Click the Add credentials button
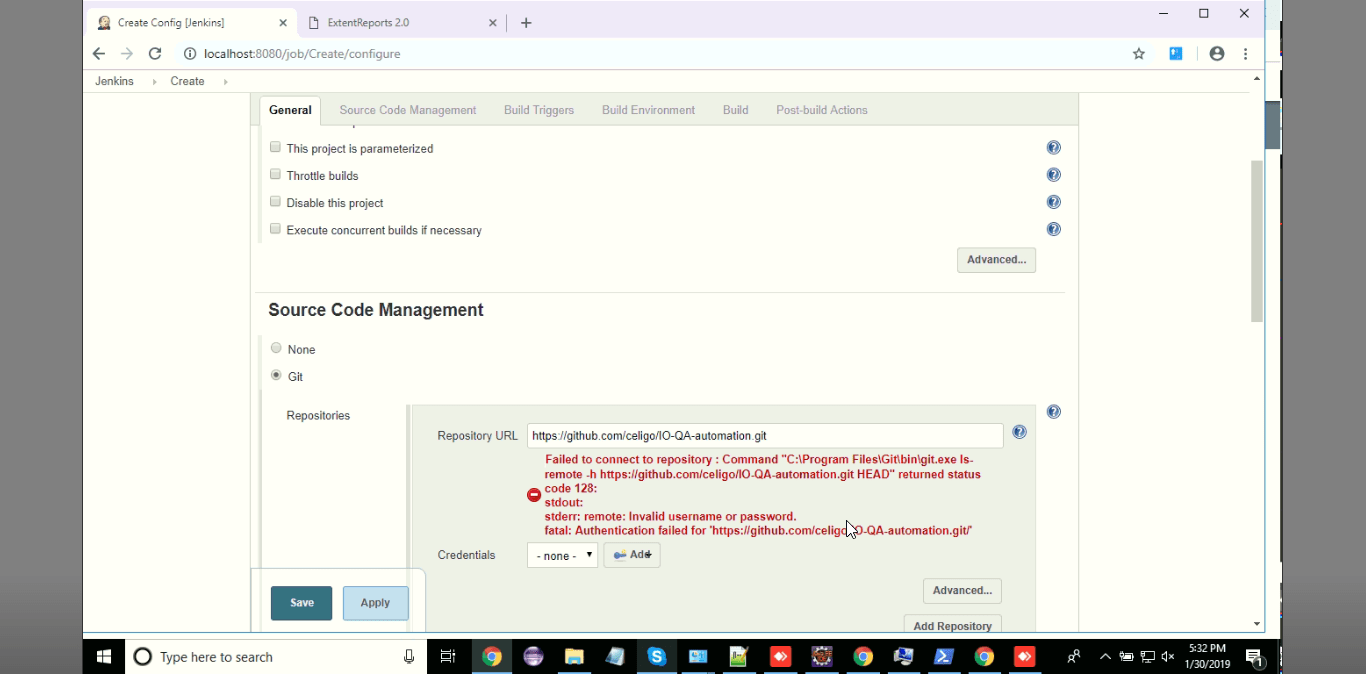The image size is (1366, 674). (632, 555)
